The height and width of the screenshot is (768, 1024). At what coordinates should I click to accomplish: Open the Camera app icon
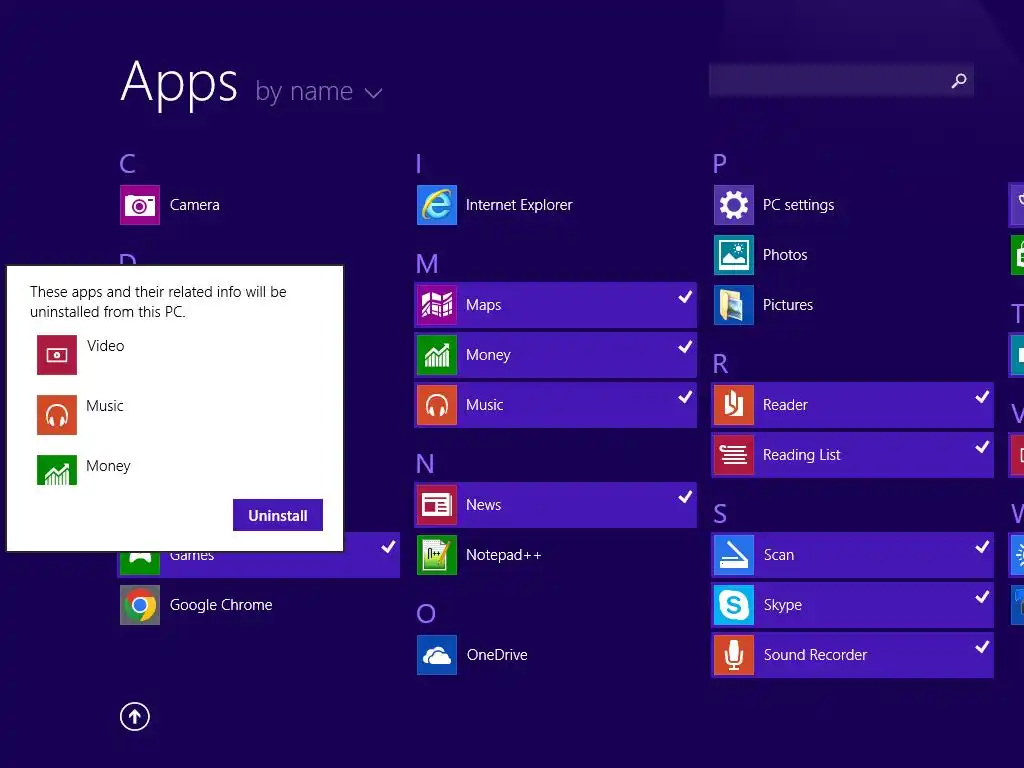140,205
